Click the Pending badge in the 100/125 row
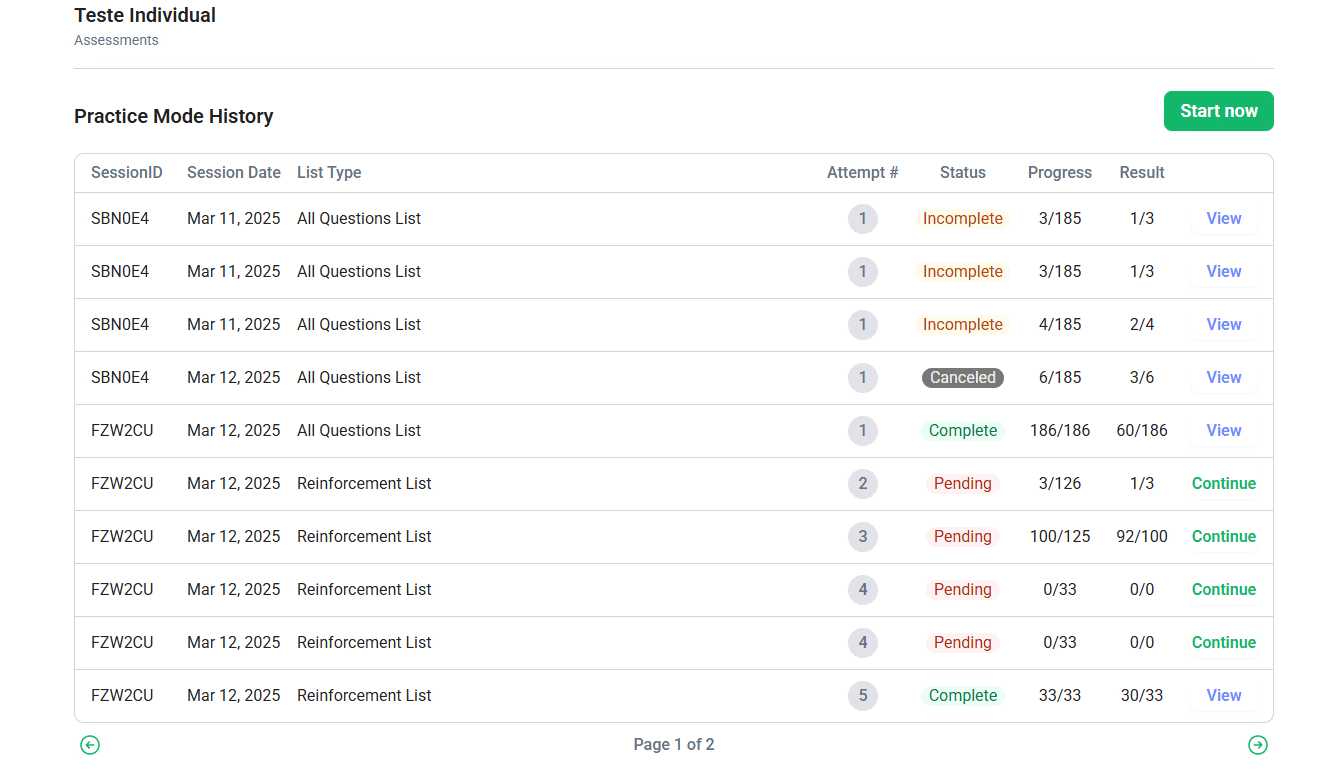Viewport: 1341px width, 776px height. (x=963, y=537)
